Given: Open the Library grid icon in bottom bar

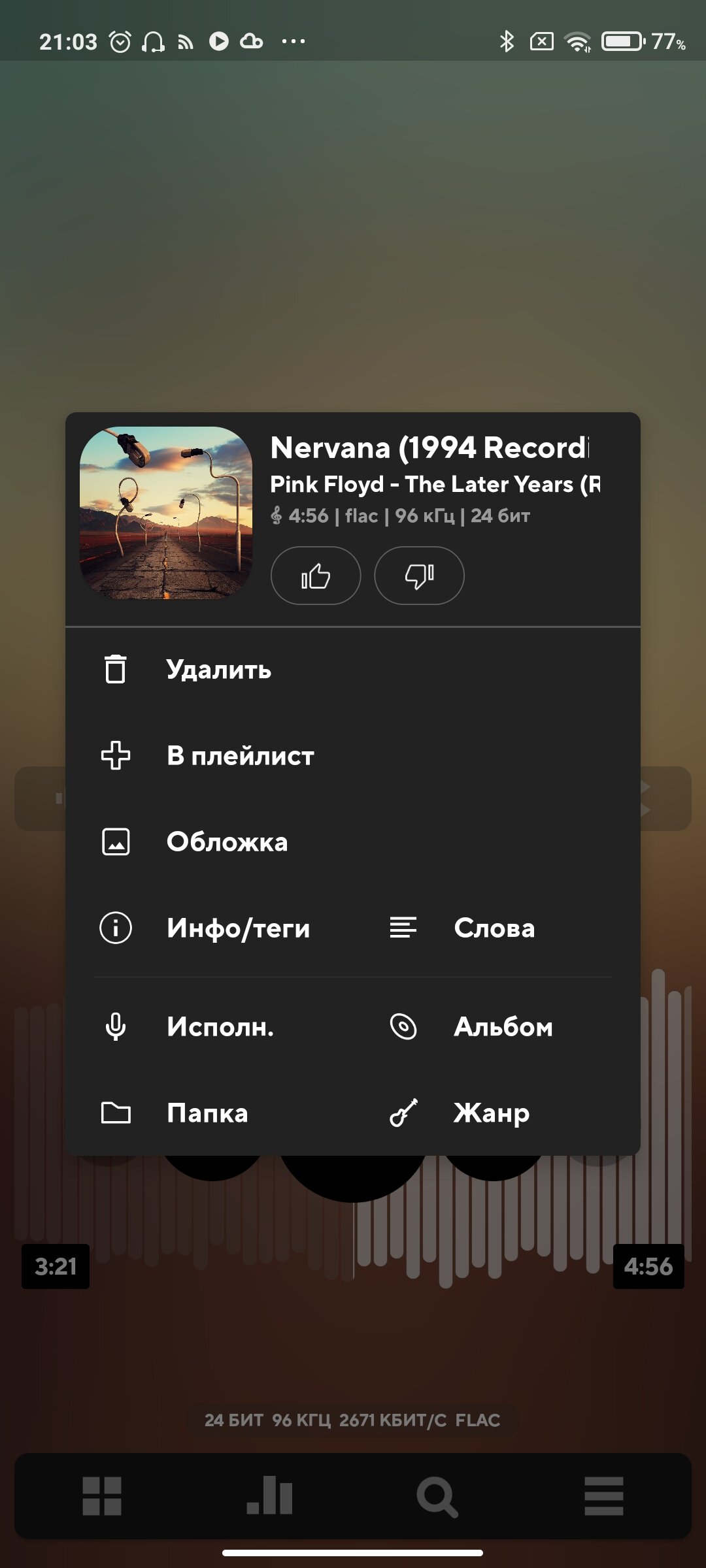Looking at the screenshot, I should click(102, 1496).
